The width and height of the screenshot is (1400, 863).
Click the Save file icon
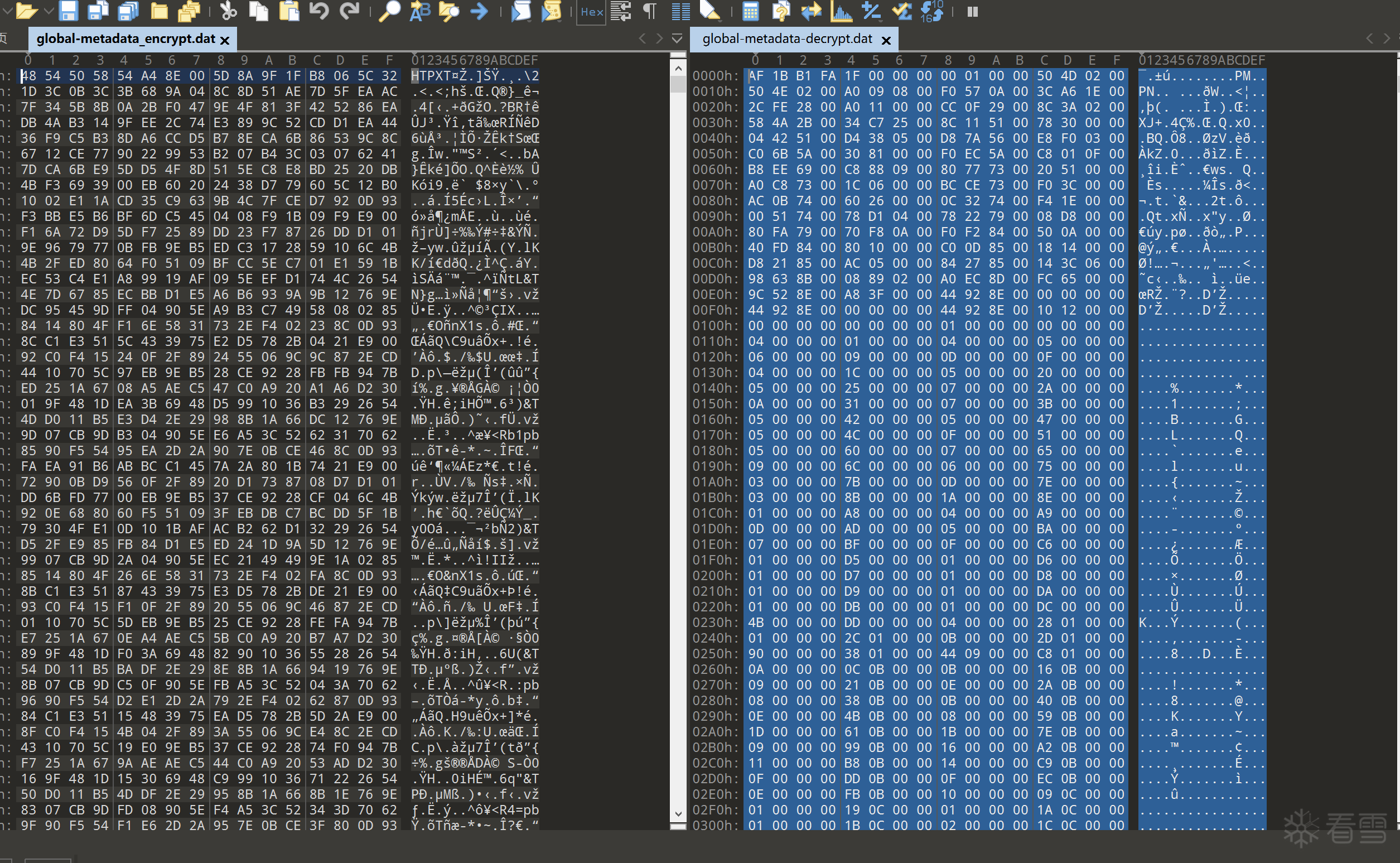(x=69, y=10)
